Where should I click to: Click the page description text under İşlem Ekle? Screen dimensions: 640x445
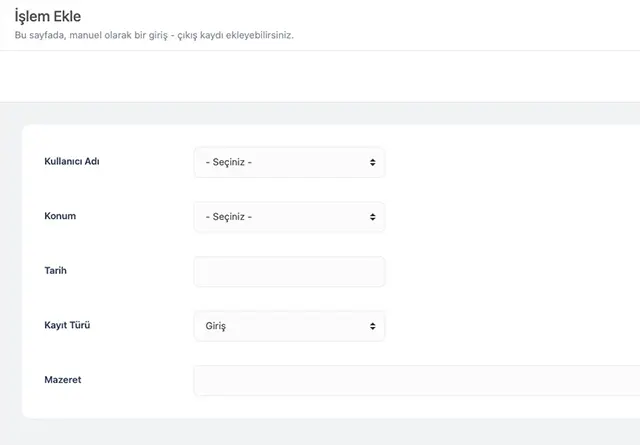coord(154,35)
